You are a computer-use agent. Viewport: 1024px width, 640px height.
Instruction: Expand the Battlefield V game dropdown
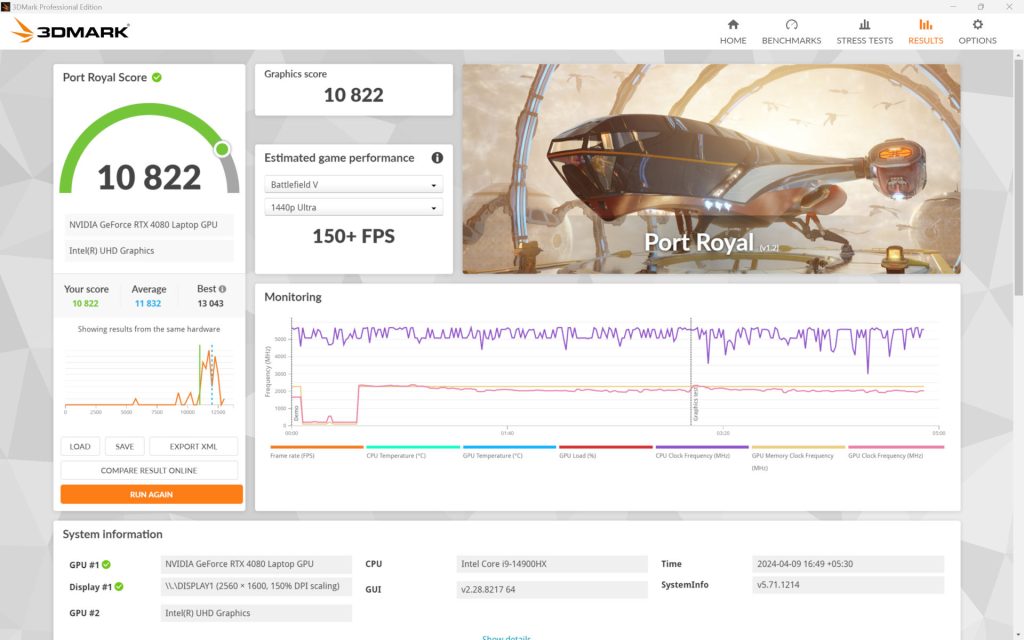coord(354,185)
